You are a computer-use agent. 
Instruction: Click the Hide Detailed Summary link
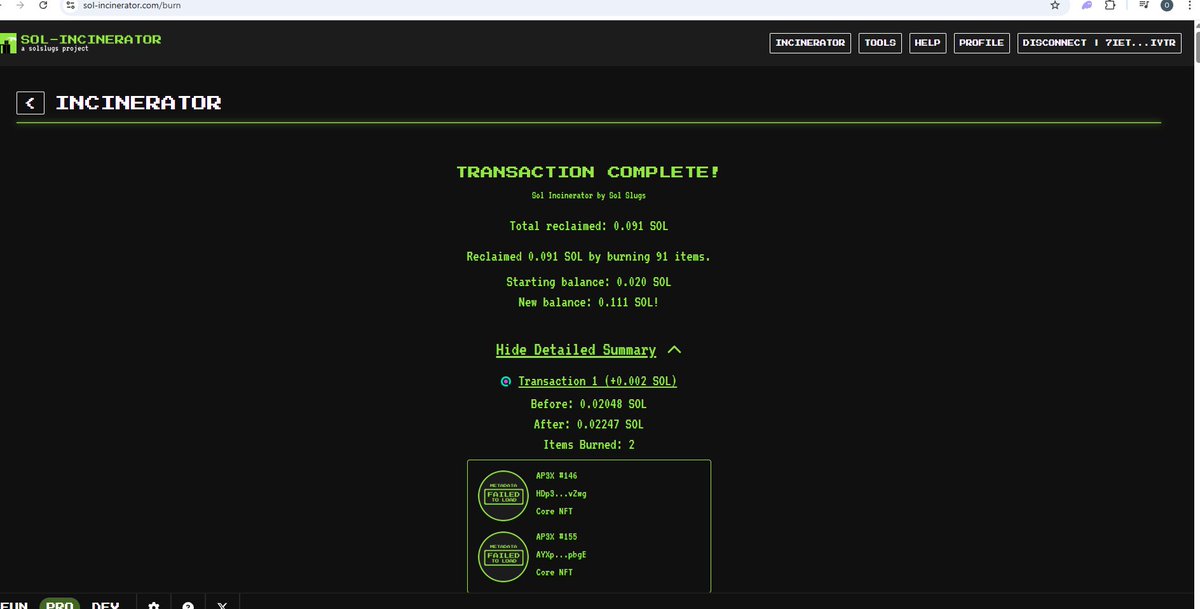coord(576,350)
